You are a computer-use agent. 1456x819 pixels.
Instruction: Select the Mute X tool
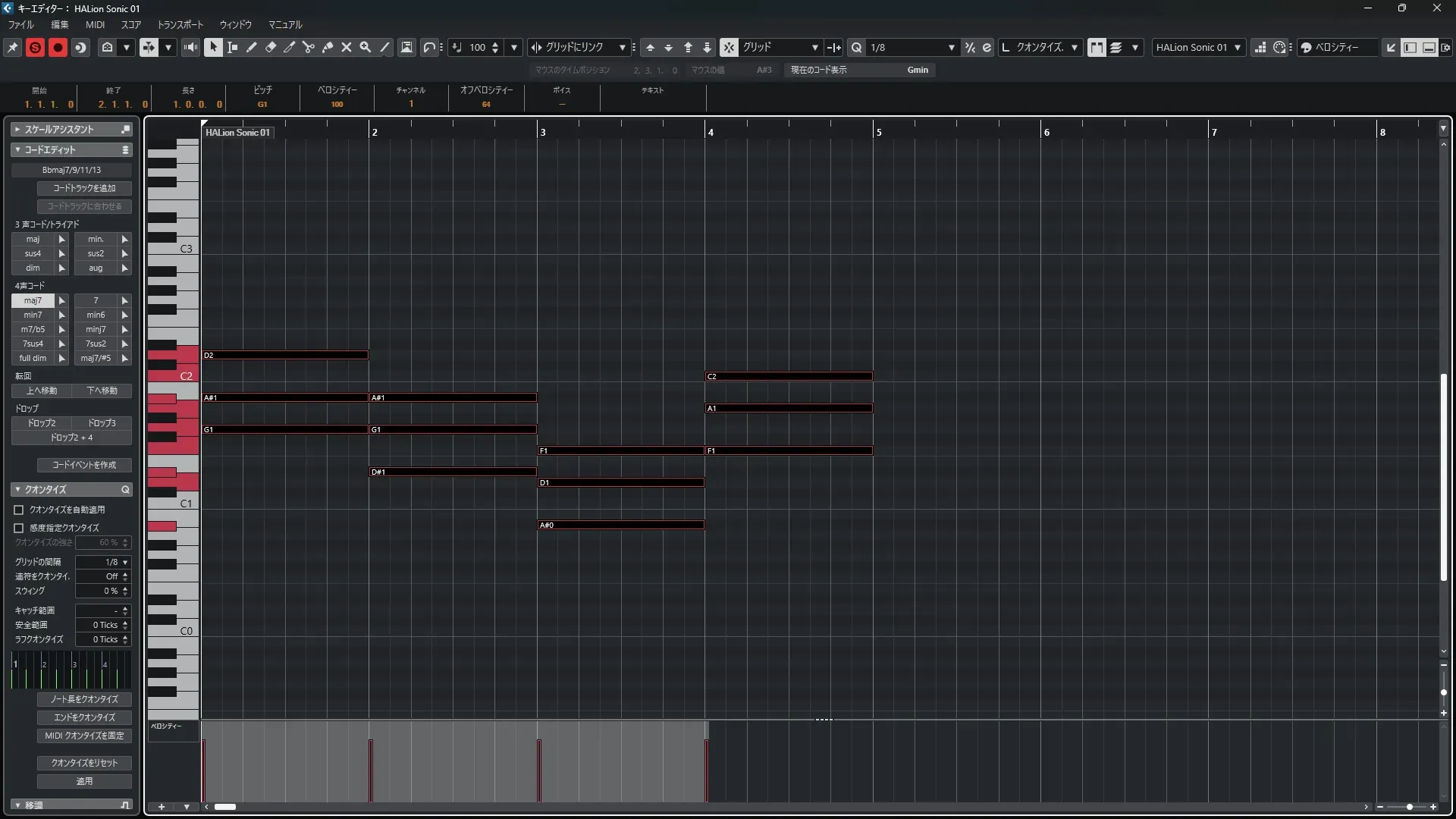[347, 47]
